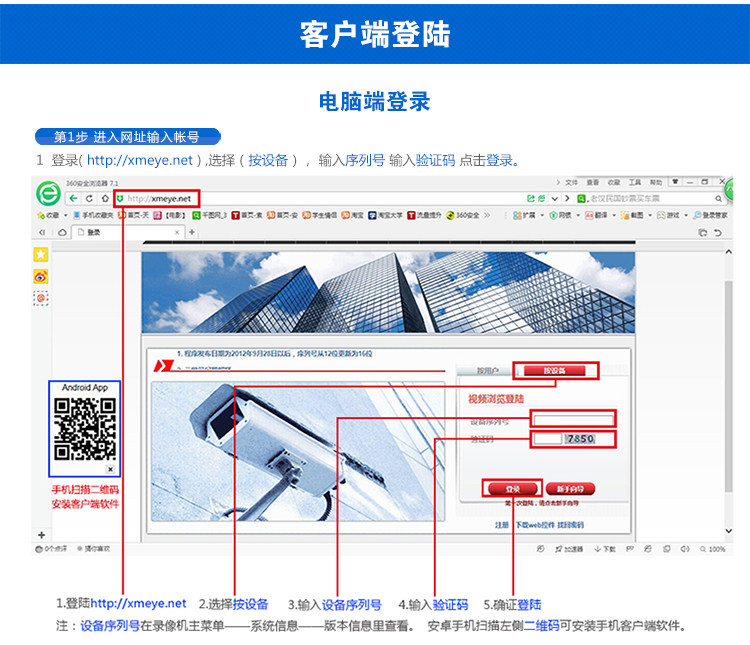Open the 翻译 translate tool
The width and height of the screenshot is (750, 645).
point(596,215)
